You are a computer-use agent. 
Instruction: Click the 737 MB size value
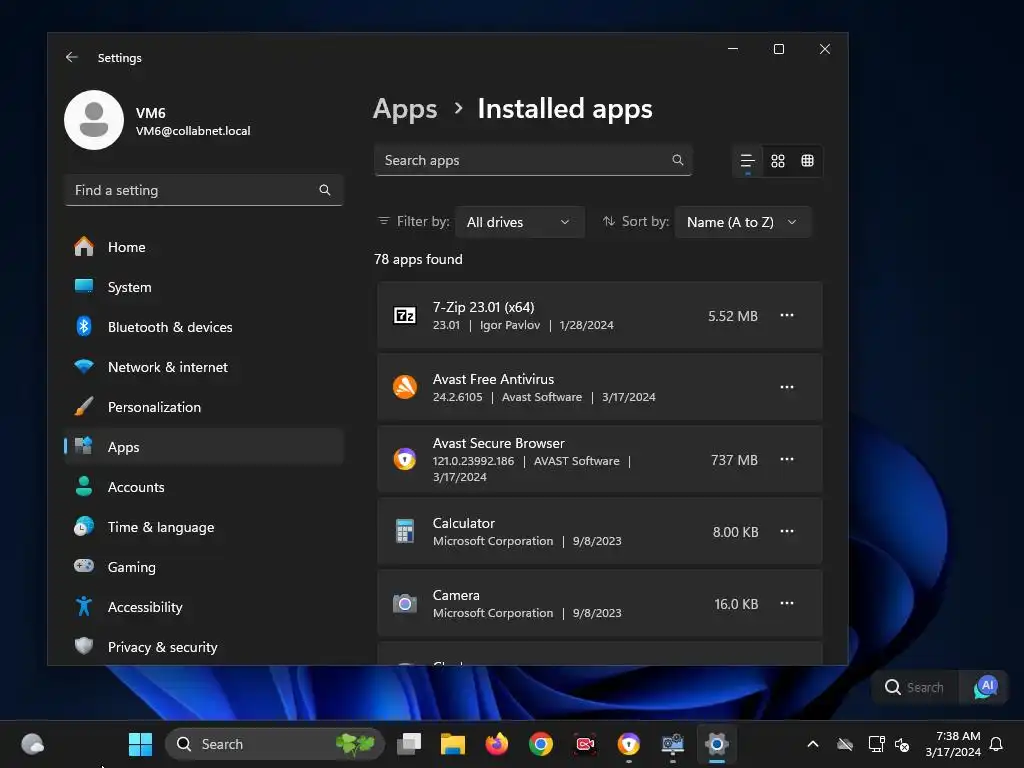point(734,460)
